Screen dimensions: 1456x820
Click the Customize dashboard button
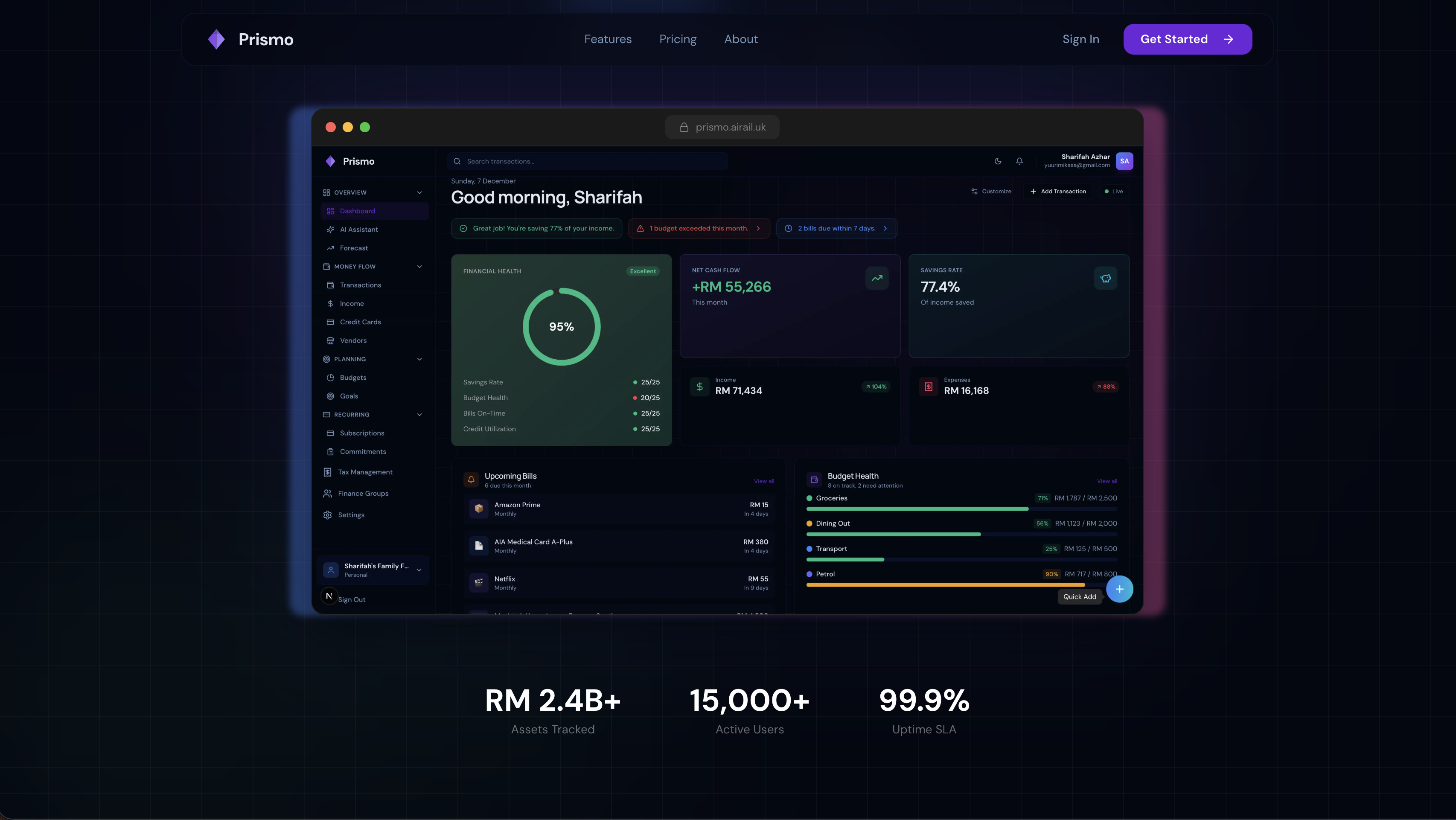click(991, 192)
